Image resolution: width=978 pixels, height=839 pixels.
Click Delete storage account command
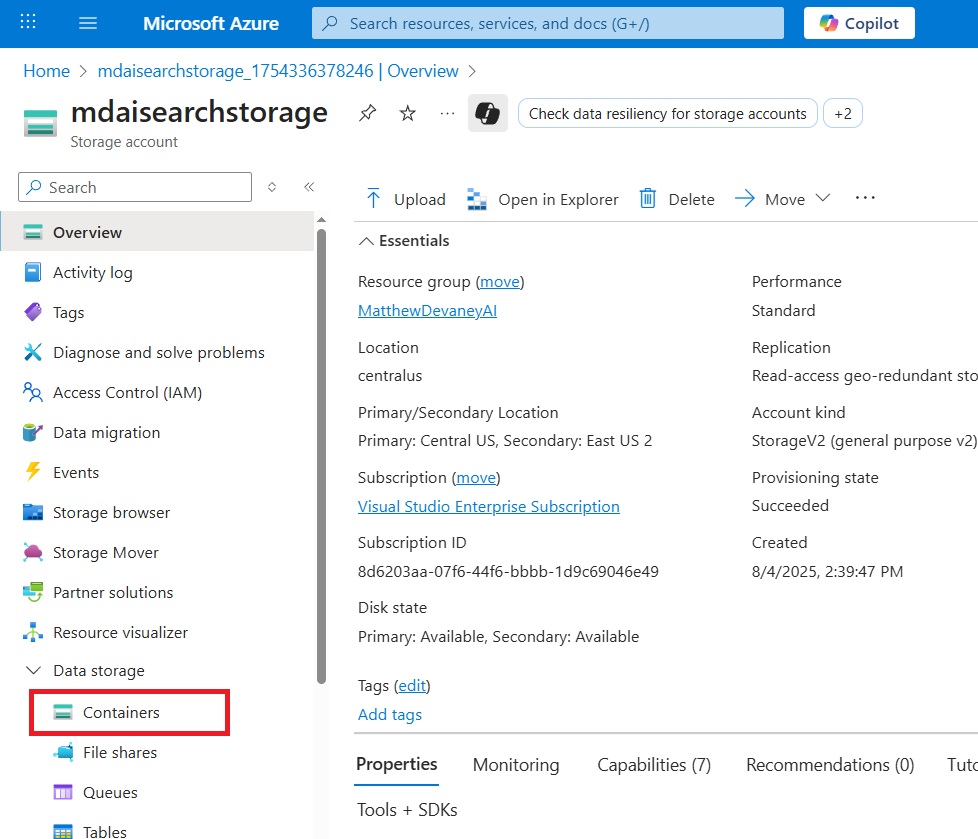(677, 199)
